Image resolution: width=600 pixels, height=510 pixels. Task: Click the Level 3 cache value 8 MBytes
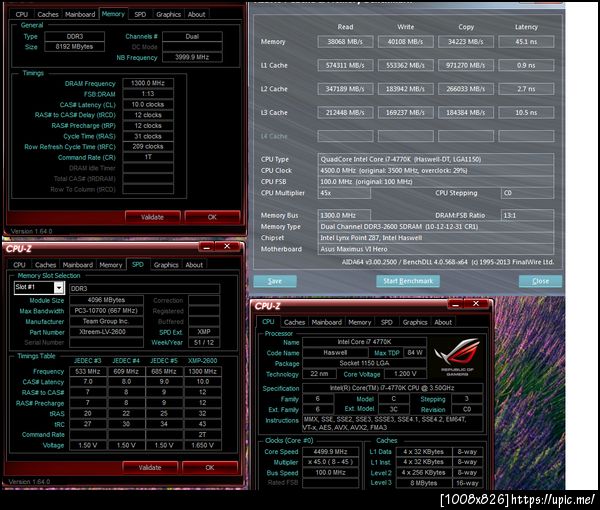pyautogui.click(x=424, y=483)
